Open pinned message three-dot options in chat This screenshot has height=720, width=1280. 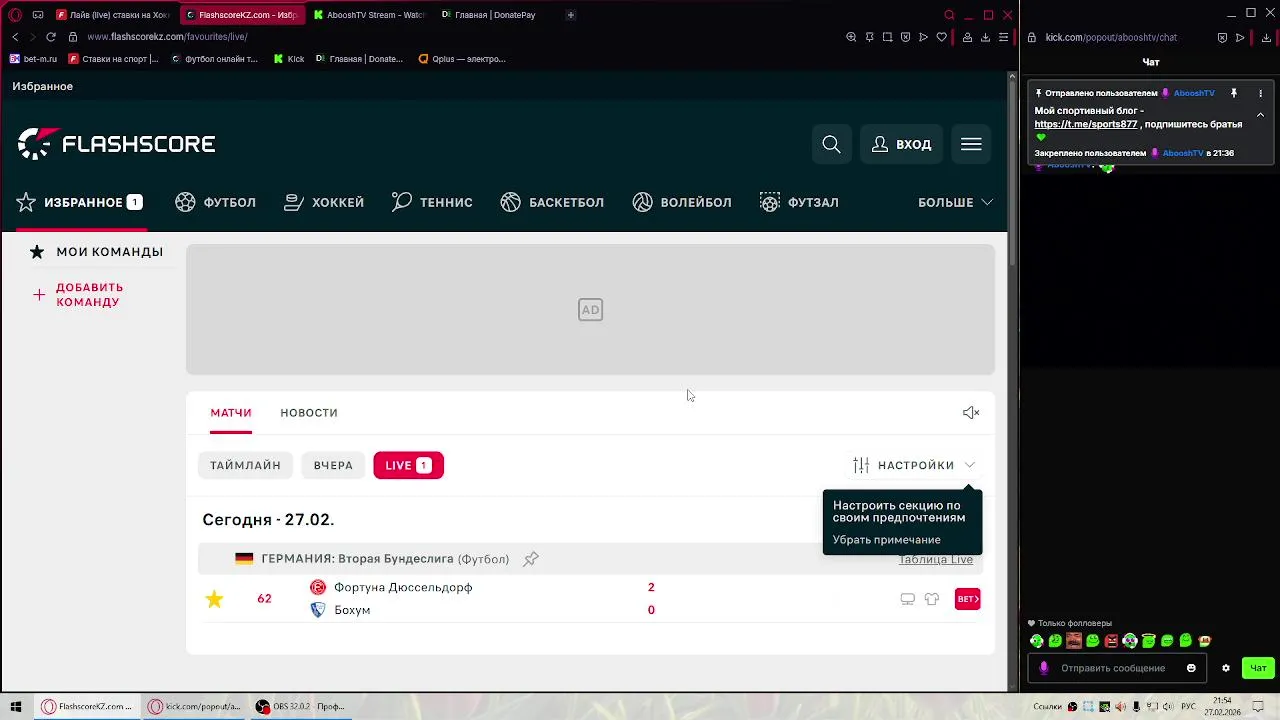click(1260, 93)
